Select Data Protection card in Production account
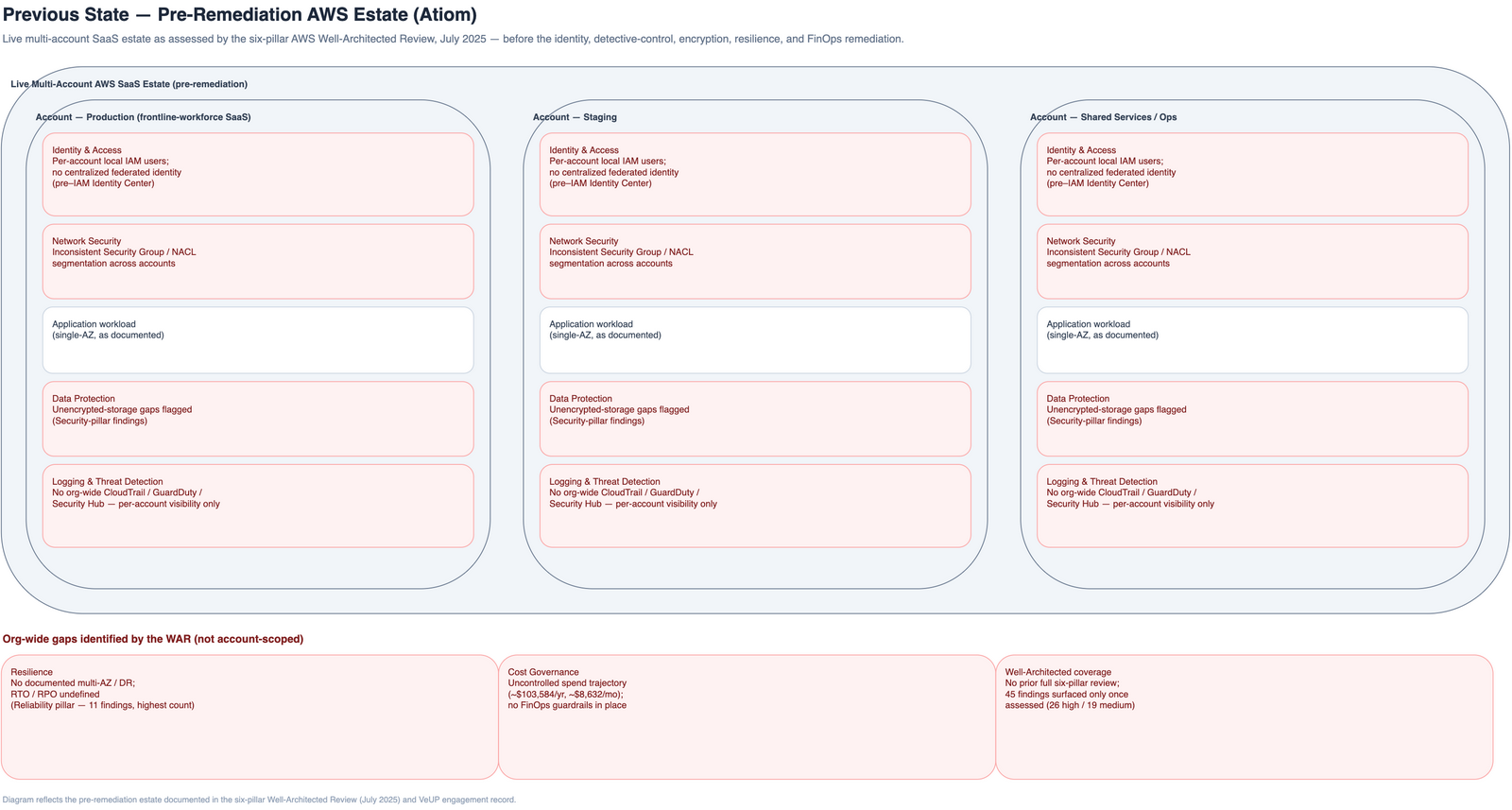This screenshot has height=810, width=1512. pos(258,419)
